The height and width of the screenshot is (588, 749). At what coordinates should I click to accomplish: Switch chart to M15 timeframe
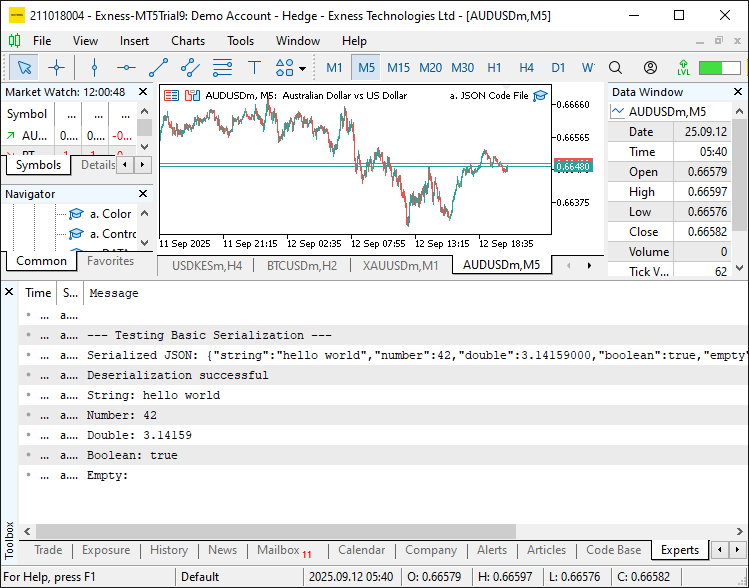[398, 67]
